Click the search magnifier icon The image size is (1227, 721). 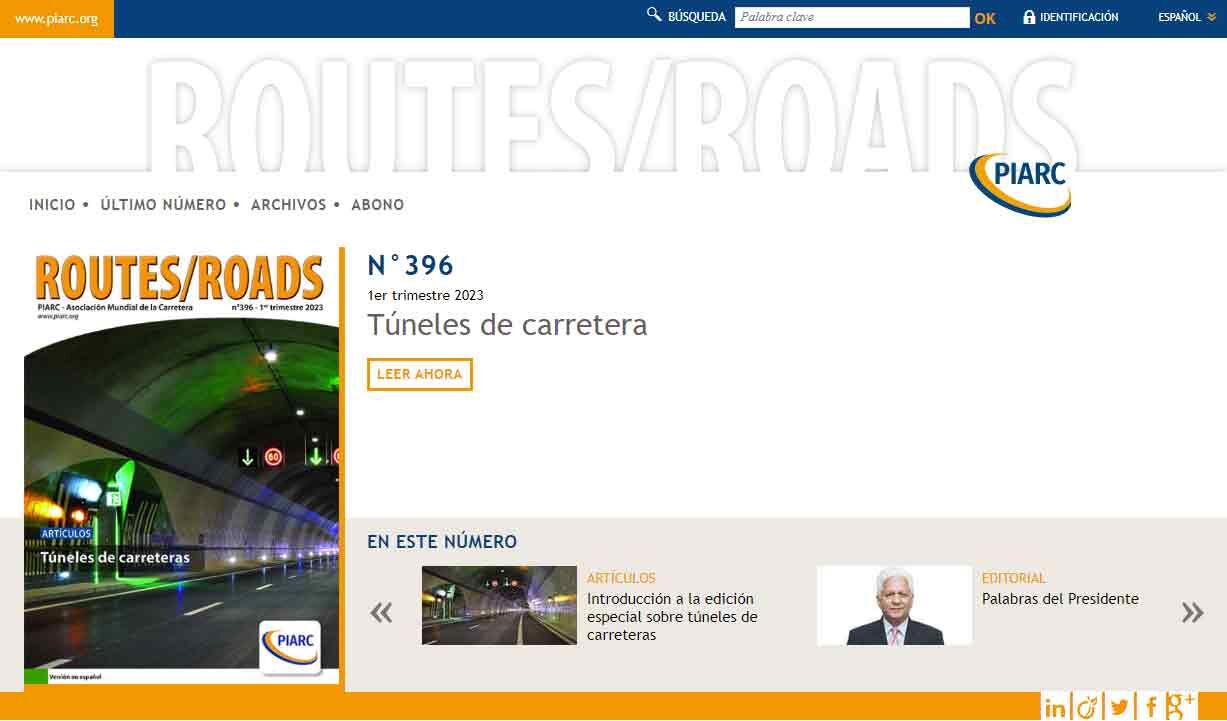655,15
